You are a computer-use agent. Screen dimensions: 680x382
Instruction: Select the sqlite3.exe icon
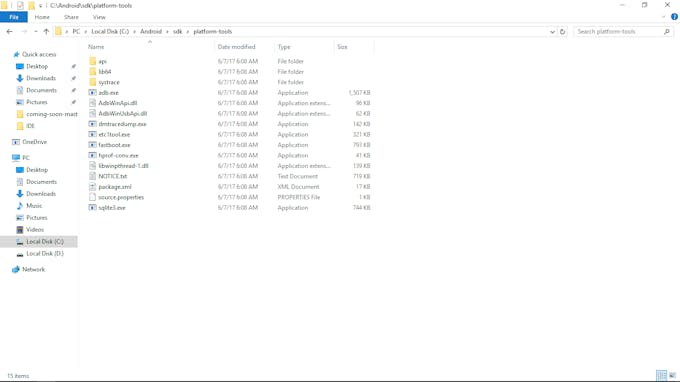(x=92, y=208)
